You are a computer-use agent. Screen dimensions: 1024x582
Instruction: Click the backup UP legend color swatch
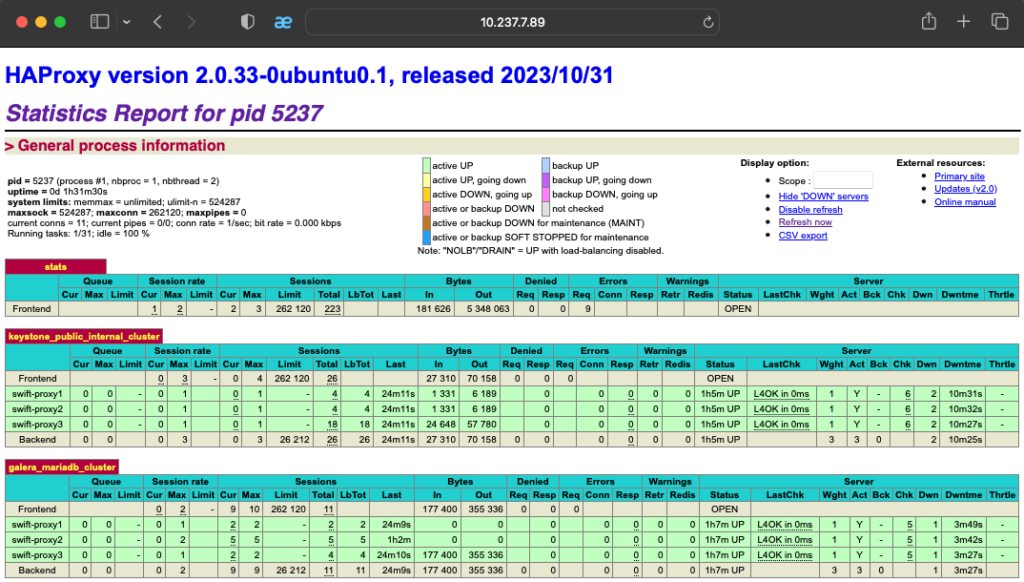tap(546, 166)
